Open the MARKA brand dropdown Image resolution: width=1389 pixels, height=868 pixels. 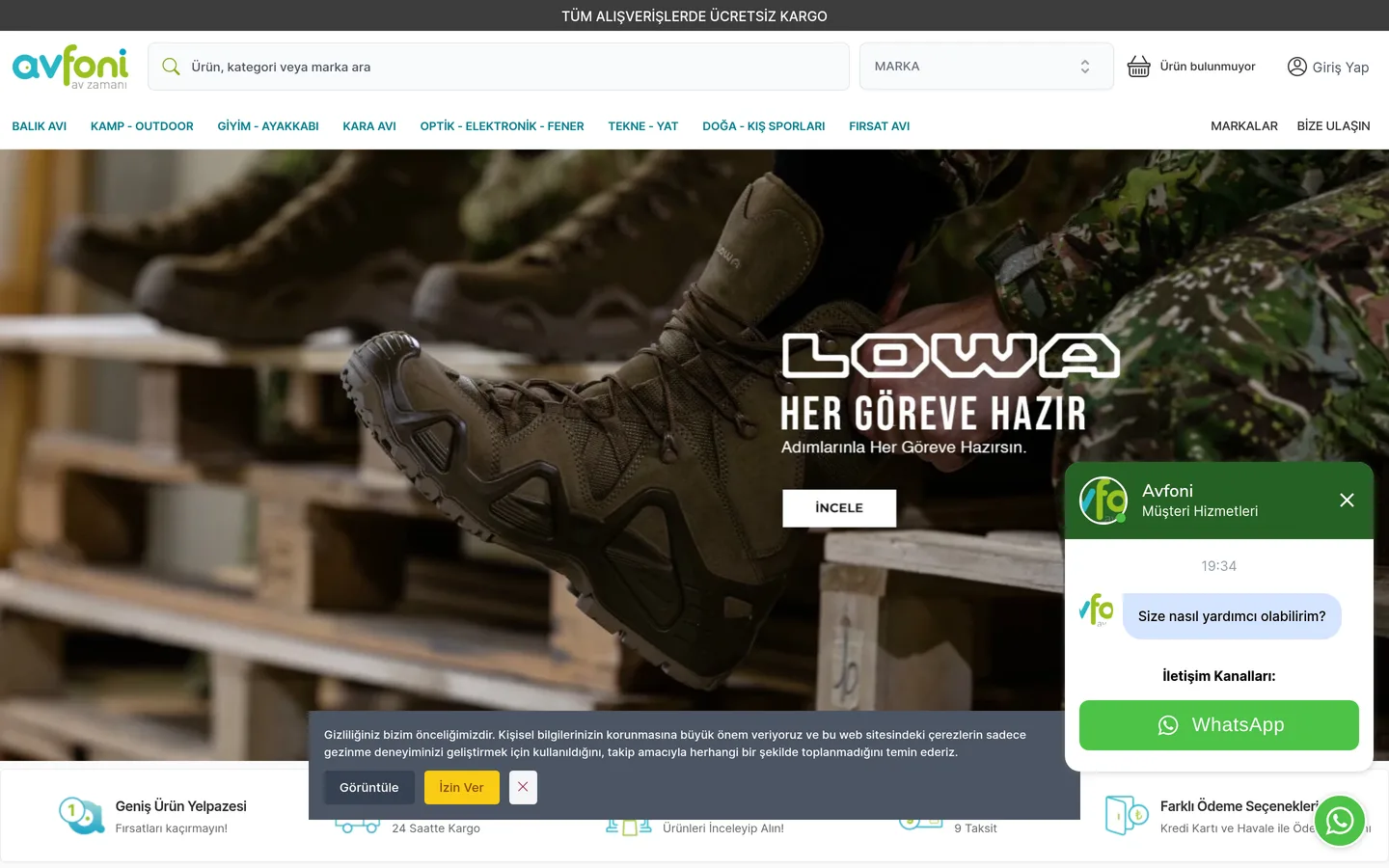987,67
